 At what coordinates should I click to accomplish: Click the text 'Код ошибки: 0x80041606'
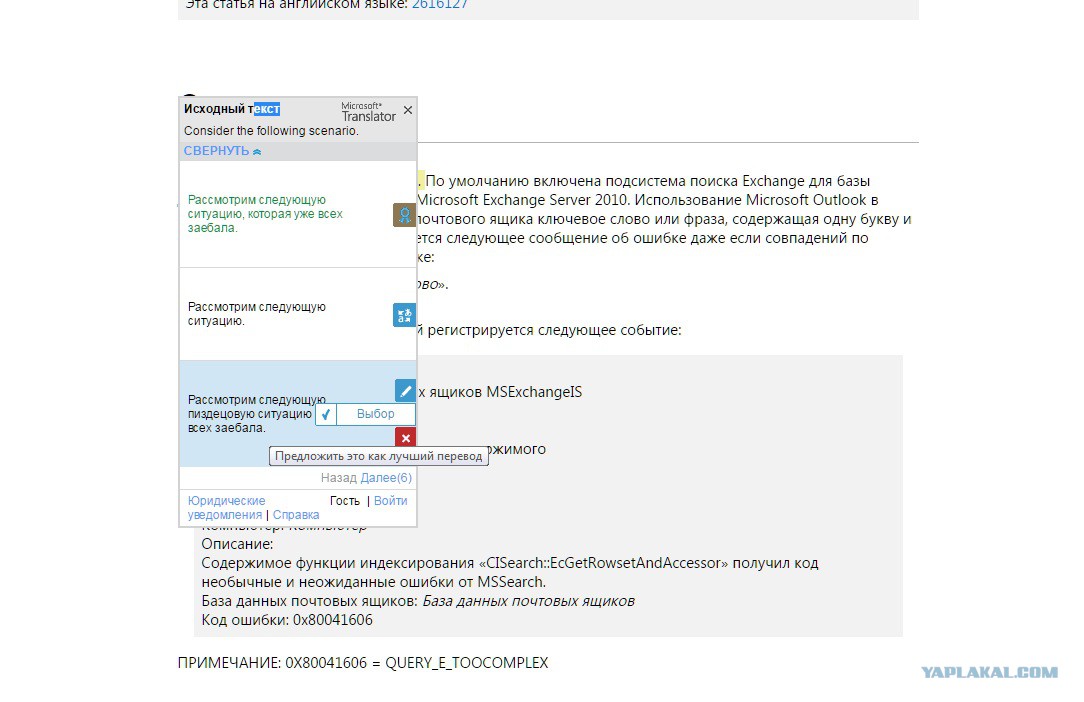pos(287,620)
